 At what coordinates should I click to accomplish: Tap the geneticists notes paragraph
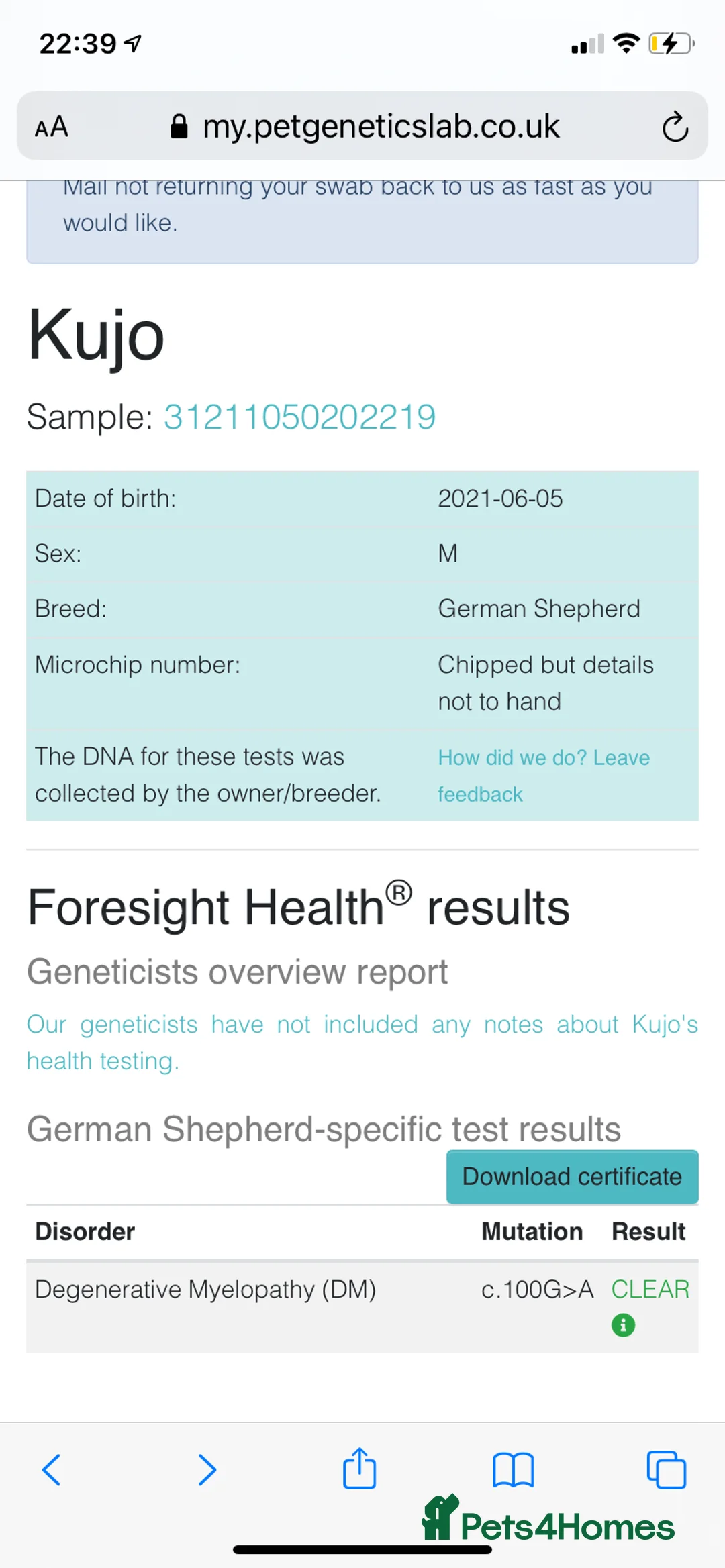(x=362, y=1043)
